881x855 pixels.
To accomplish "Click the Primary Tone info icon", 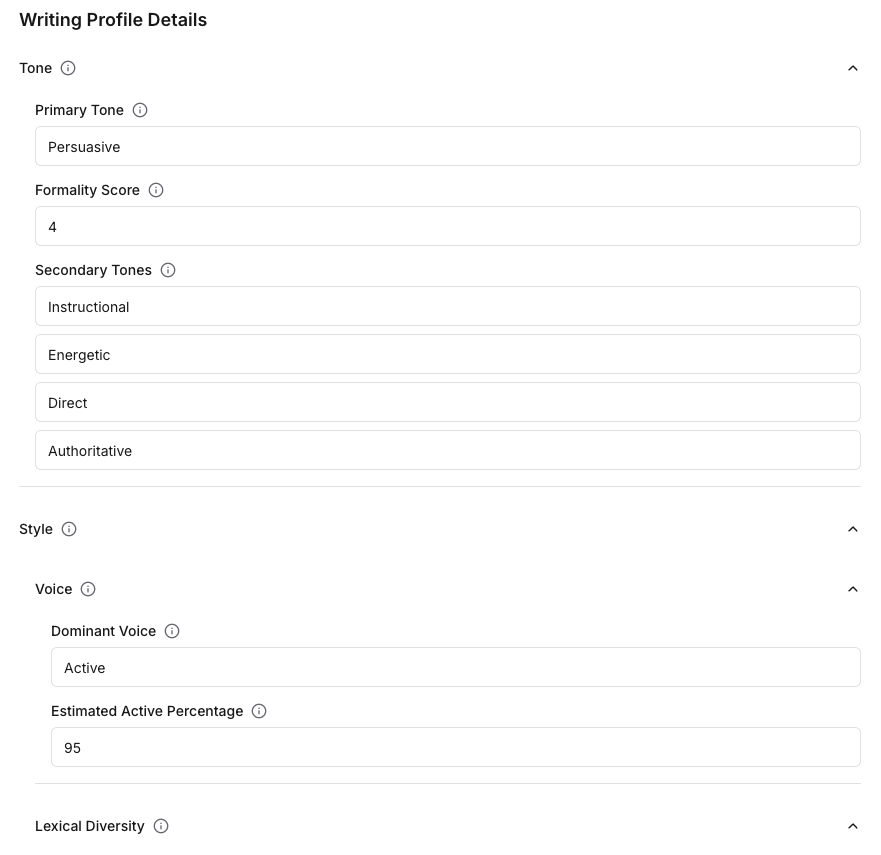I will coord(140,110).
